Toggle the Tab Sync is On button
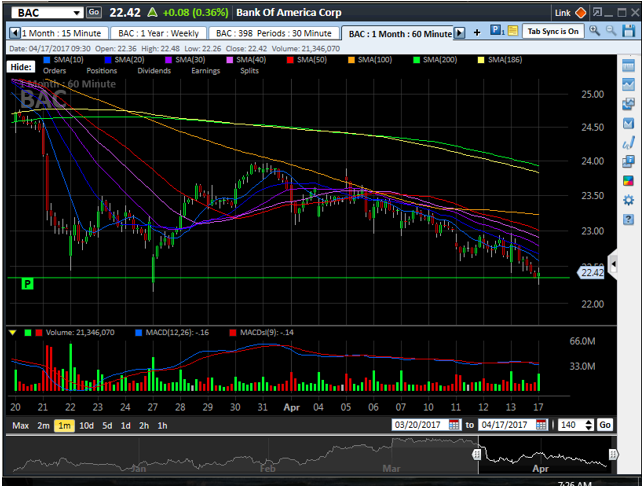644x487 pixels. pos(552,32)
